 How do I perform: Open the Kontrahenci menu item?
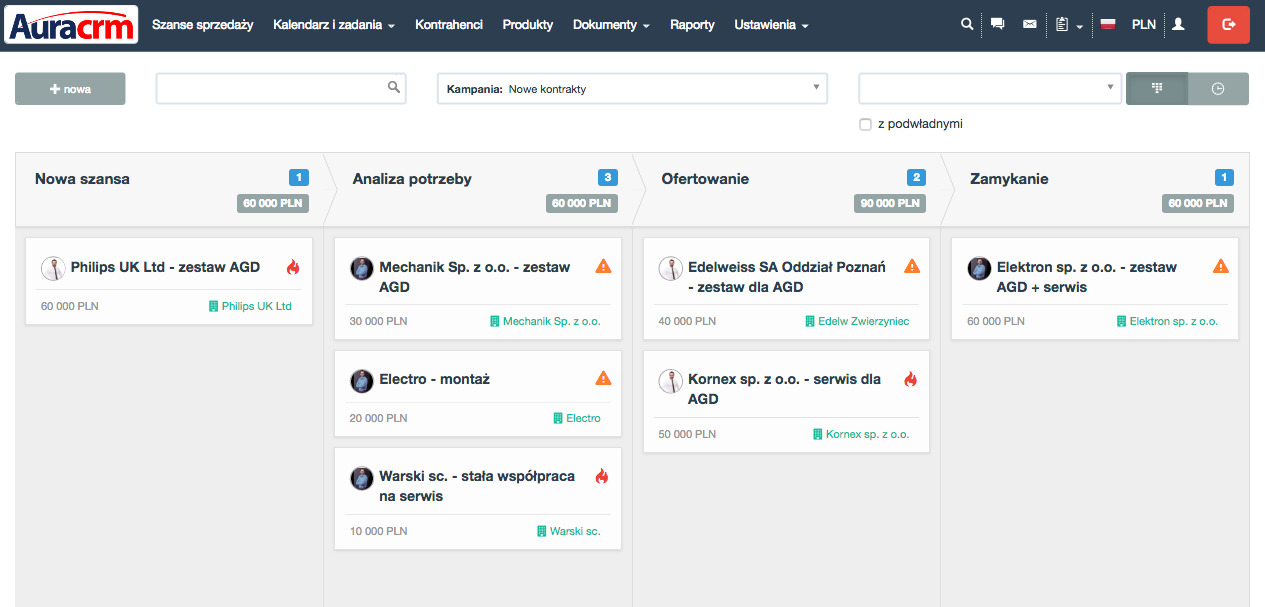tap(449, 24)
